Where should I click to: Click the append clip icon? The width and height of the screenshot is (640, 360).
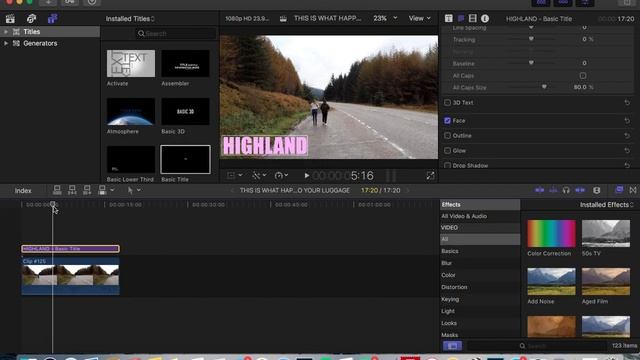87,190
